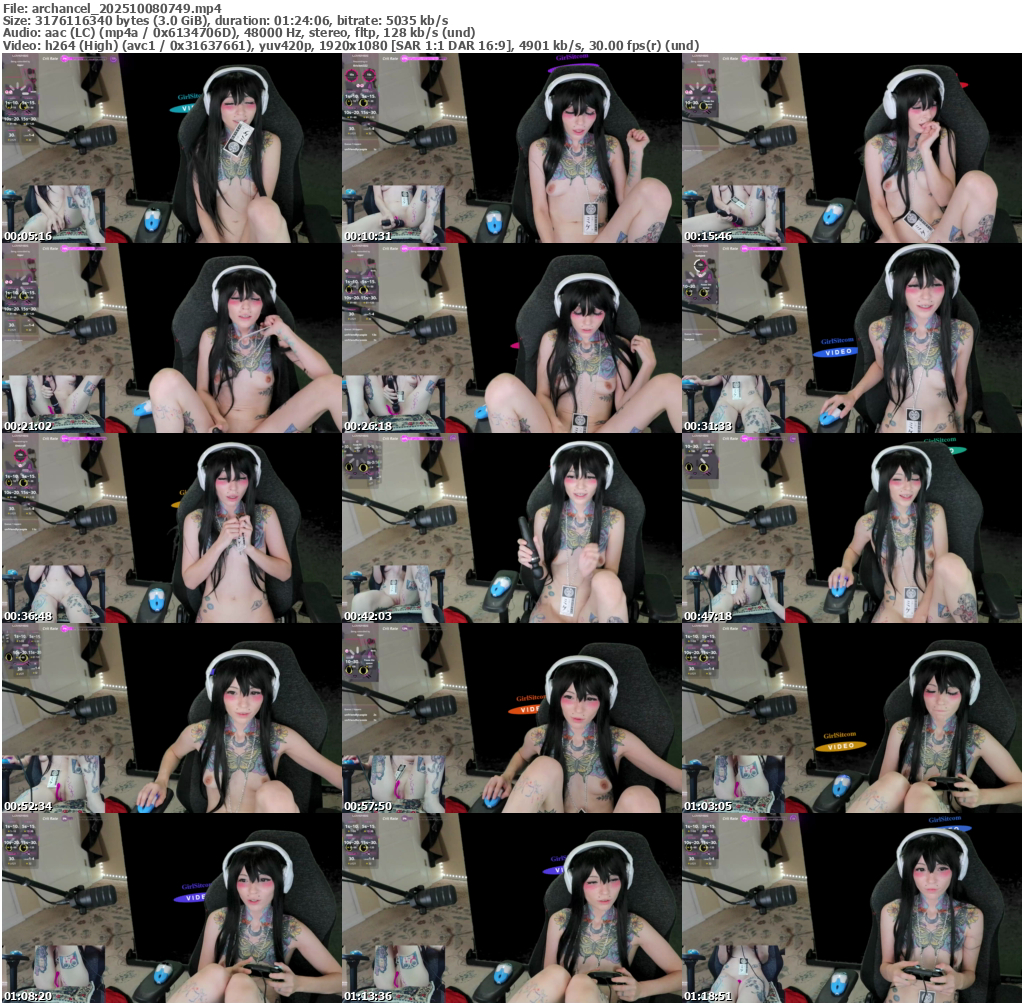
Task: Select the thumbnail stamped 00:05:16
Action: [x=172, y=148]
